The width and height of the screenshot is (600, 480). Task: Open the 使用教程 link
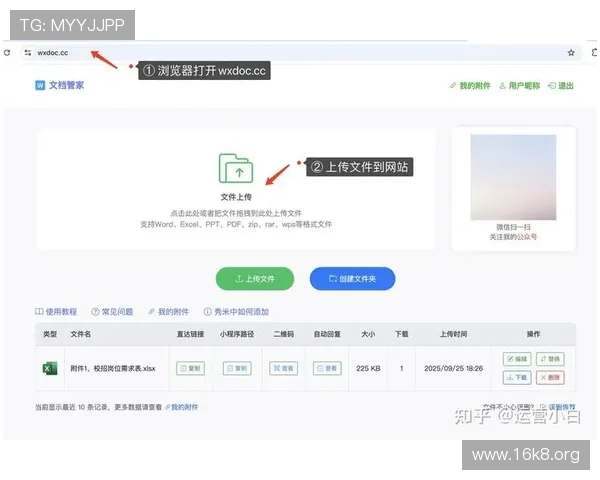56,312
